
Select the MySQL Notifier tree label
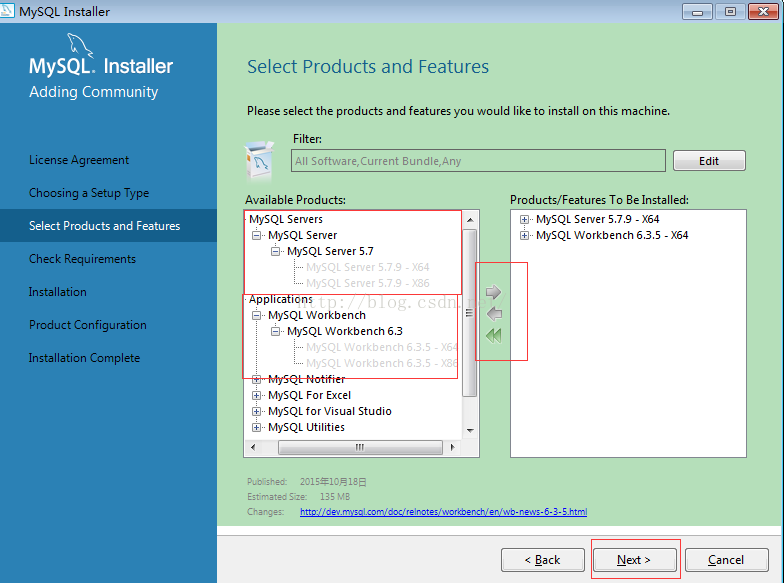(x=306, y=379)
